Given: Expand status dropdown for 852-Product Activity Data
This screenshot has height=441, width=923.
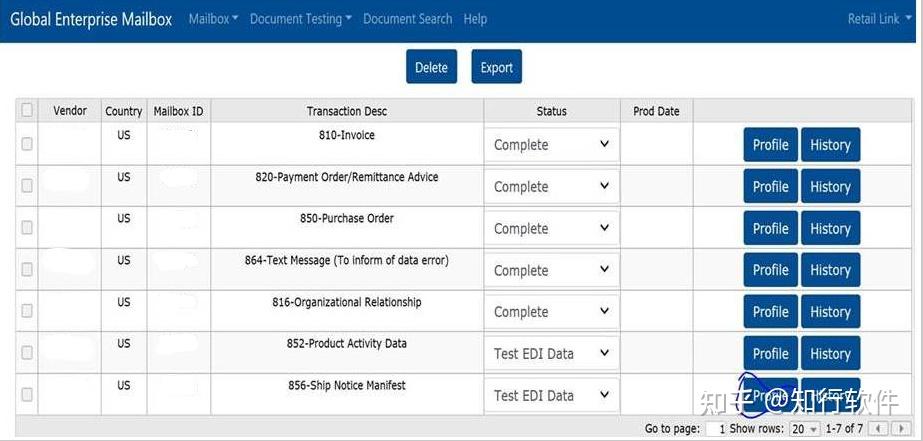Looking at the screenshot, I should (552, 354).
